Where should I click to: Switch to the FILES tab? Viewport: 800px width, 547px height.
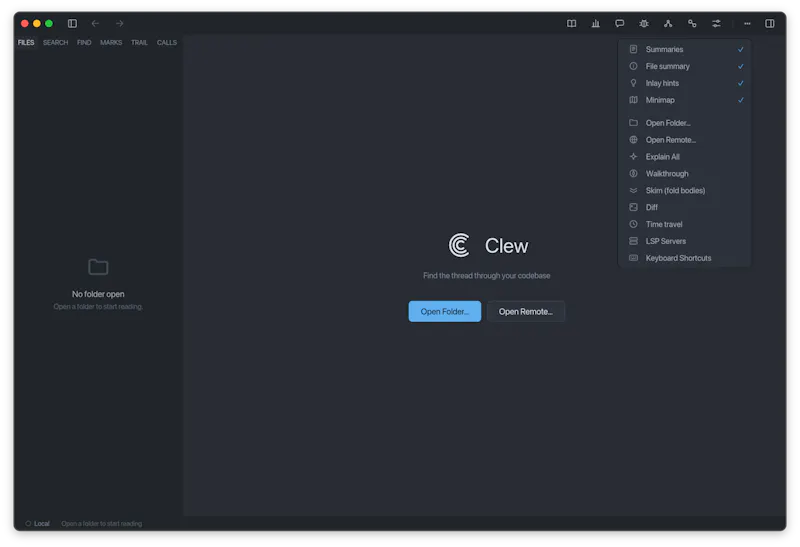pyautogui.click(x=26, y=42)
